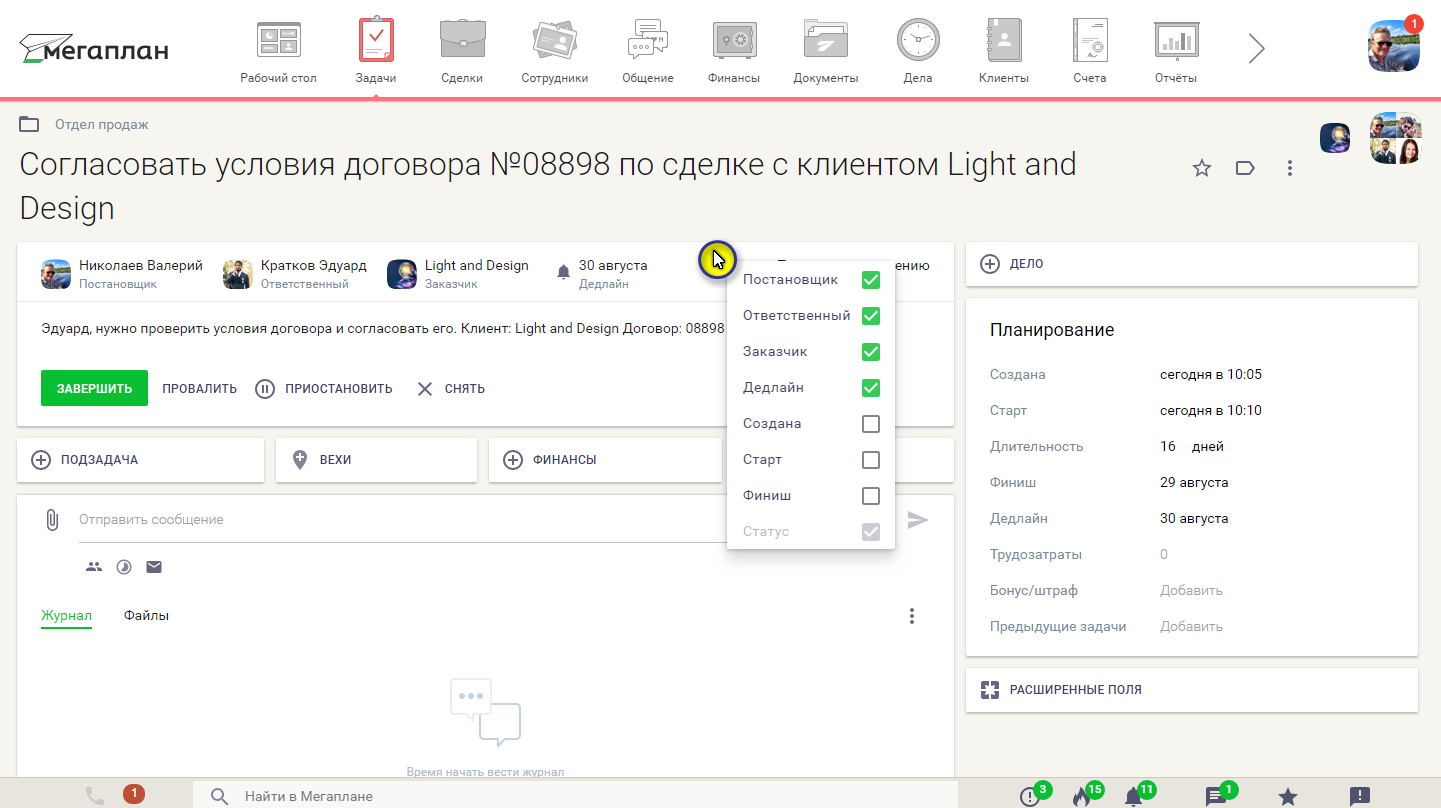
Task: Click СНЯТЬ cancel button
Action: (x=451, y=389)
